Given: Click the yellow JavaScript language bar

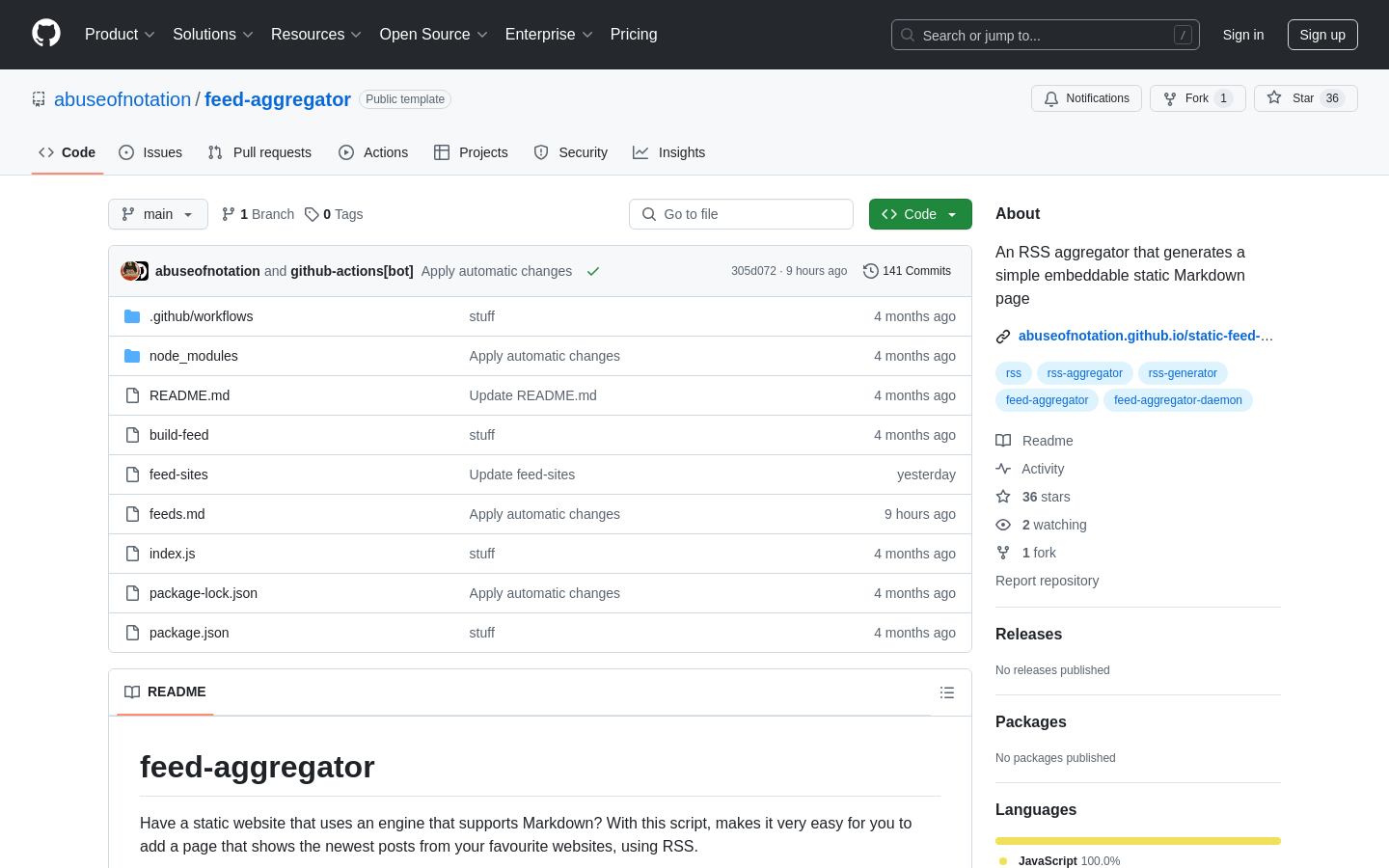Looking at the screenshot, I should tap(1138, 841).
